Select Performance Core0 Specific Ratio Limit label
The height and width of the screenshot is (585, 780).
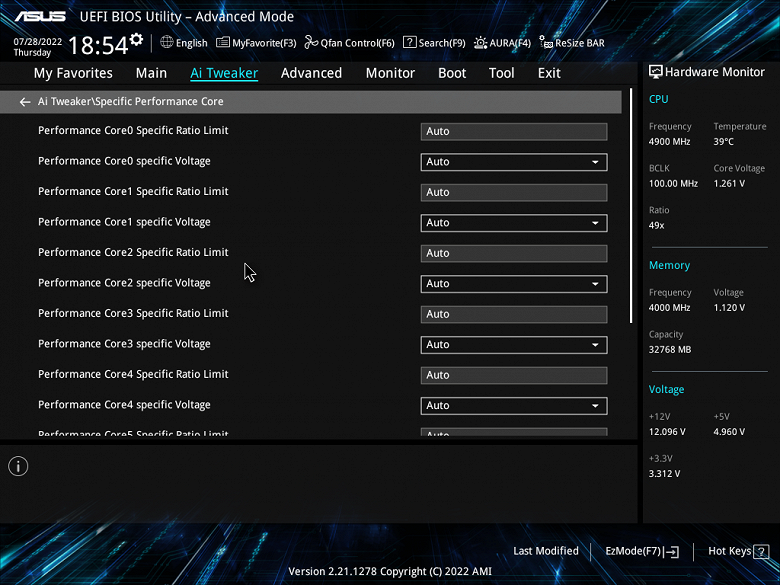coord(133,130)
